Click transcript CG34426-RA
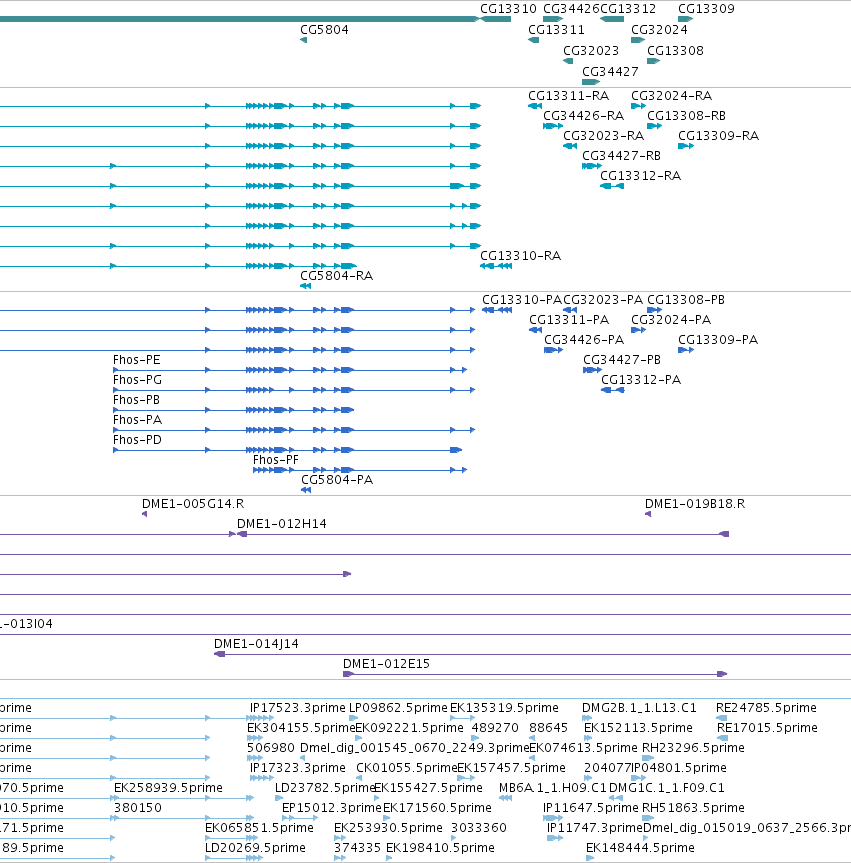851x863 pixels. tap(583, 116)
